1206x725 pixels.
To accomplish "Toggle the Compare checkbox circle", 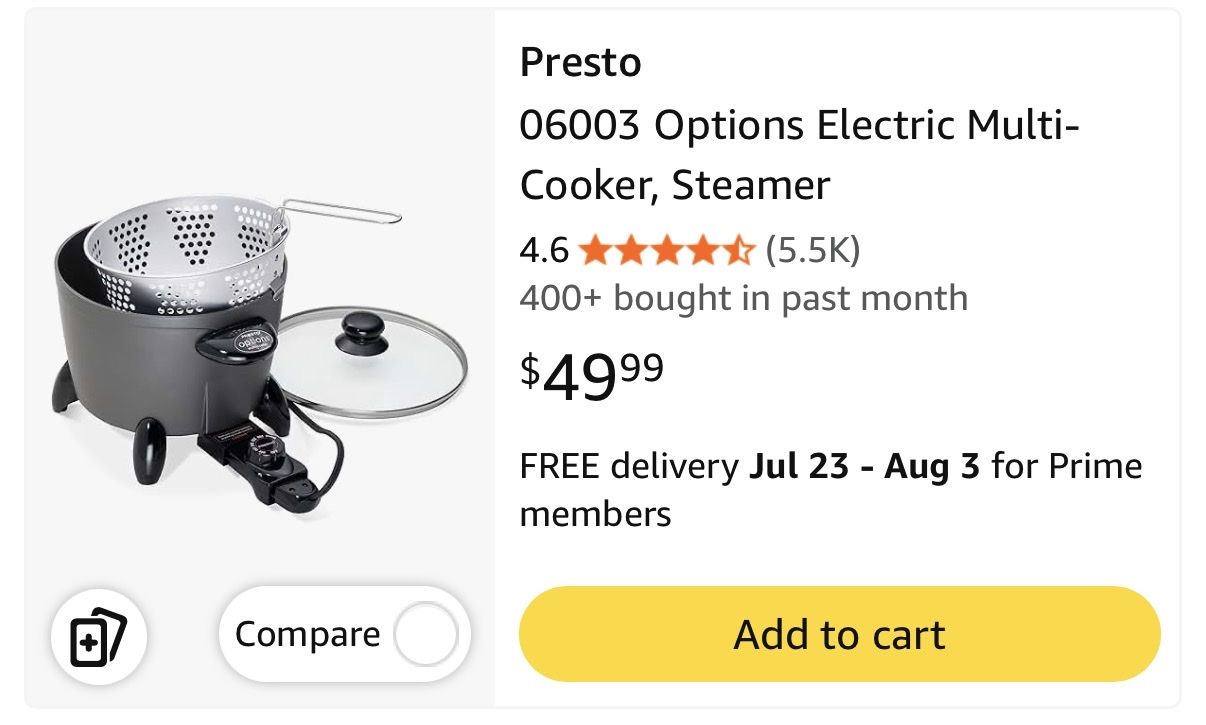I will [425, 635].
